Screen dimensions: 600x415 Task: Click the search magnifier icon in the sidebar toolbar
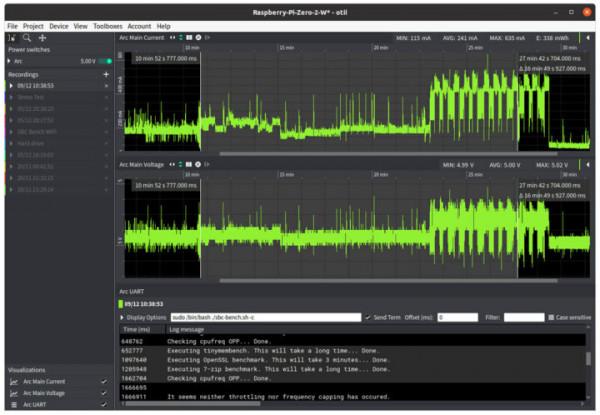coord(26,37)
